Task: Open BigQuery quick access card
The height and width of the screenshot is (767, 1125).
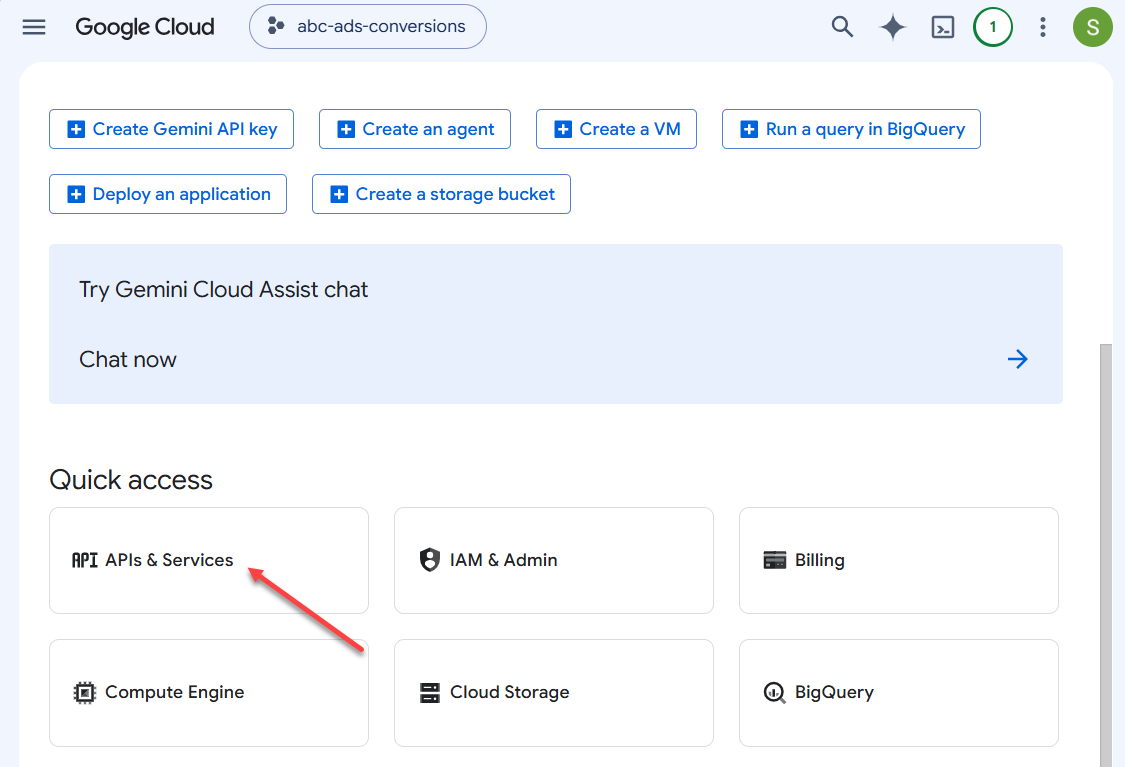Action: coord(898,693)
